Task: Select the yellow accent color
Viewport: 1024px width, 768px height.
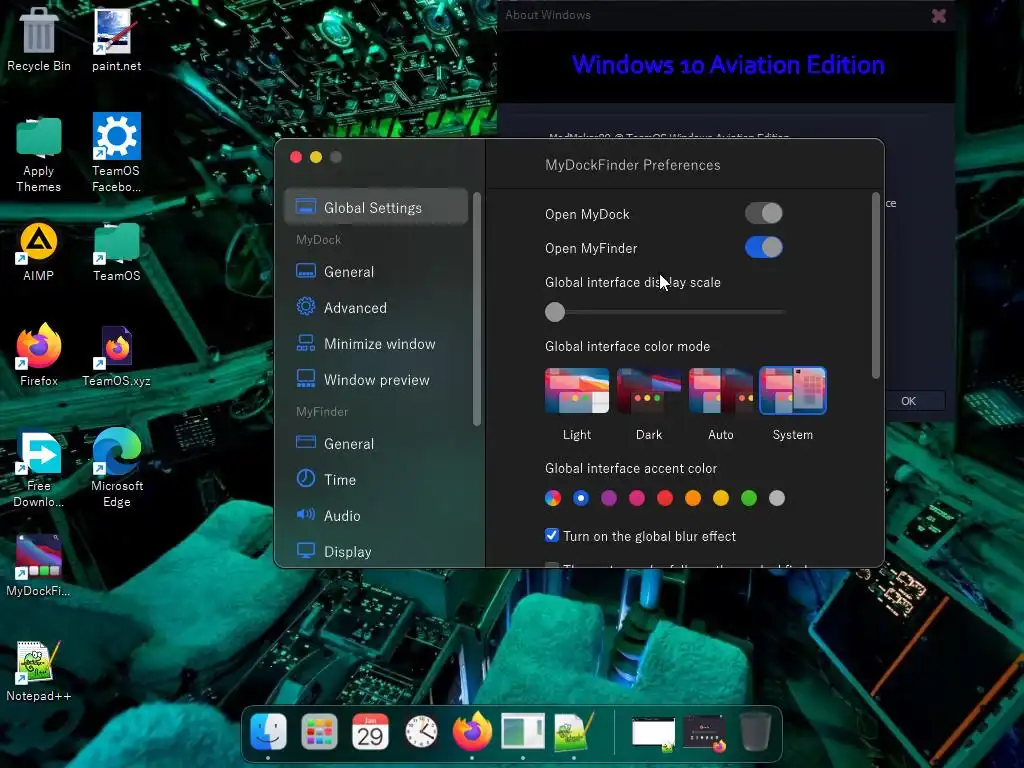Action: tap(721, 498)
